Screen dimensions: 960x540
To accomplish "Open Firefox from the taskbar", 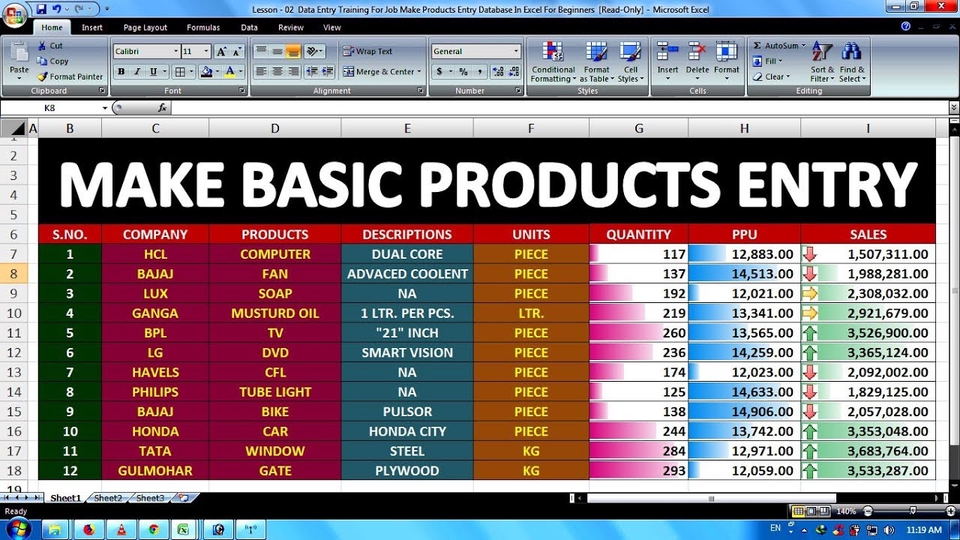I will pos(89,529).
